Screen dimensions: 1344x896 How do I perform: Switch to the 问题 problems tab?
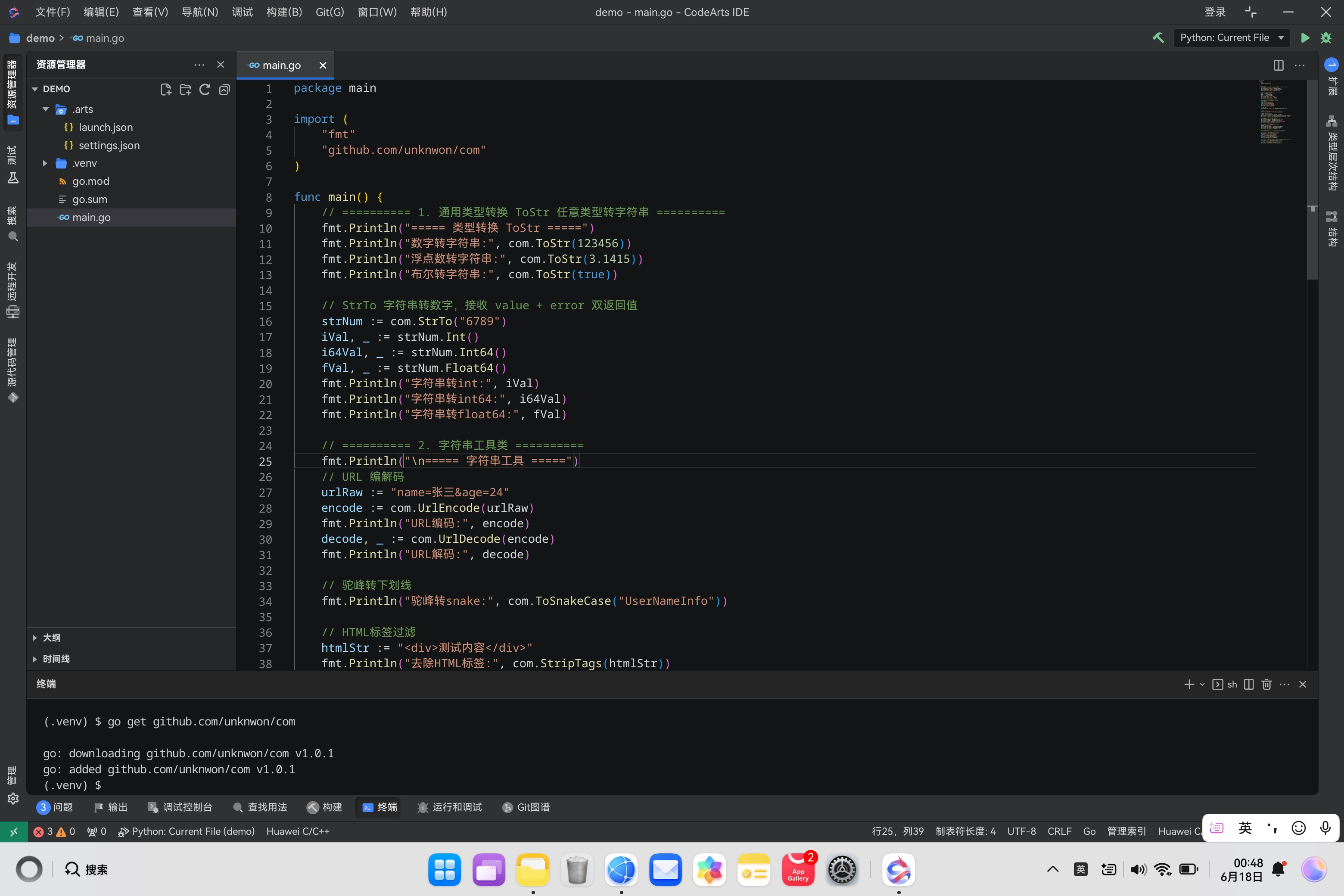[x=55, y=807]
